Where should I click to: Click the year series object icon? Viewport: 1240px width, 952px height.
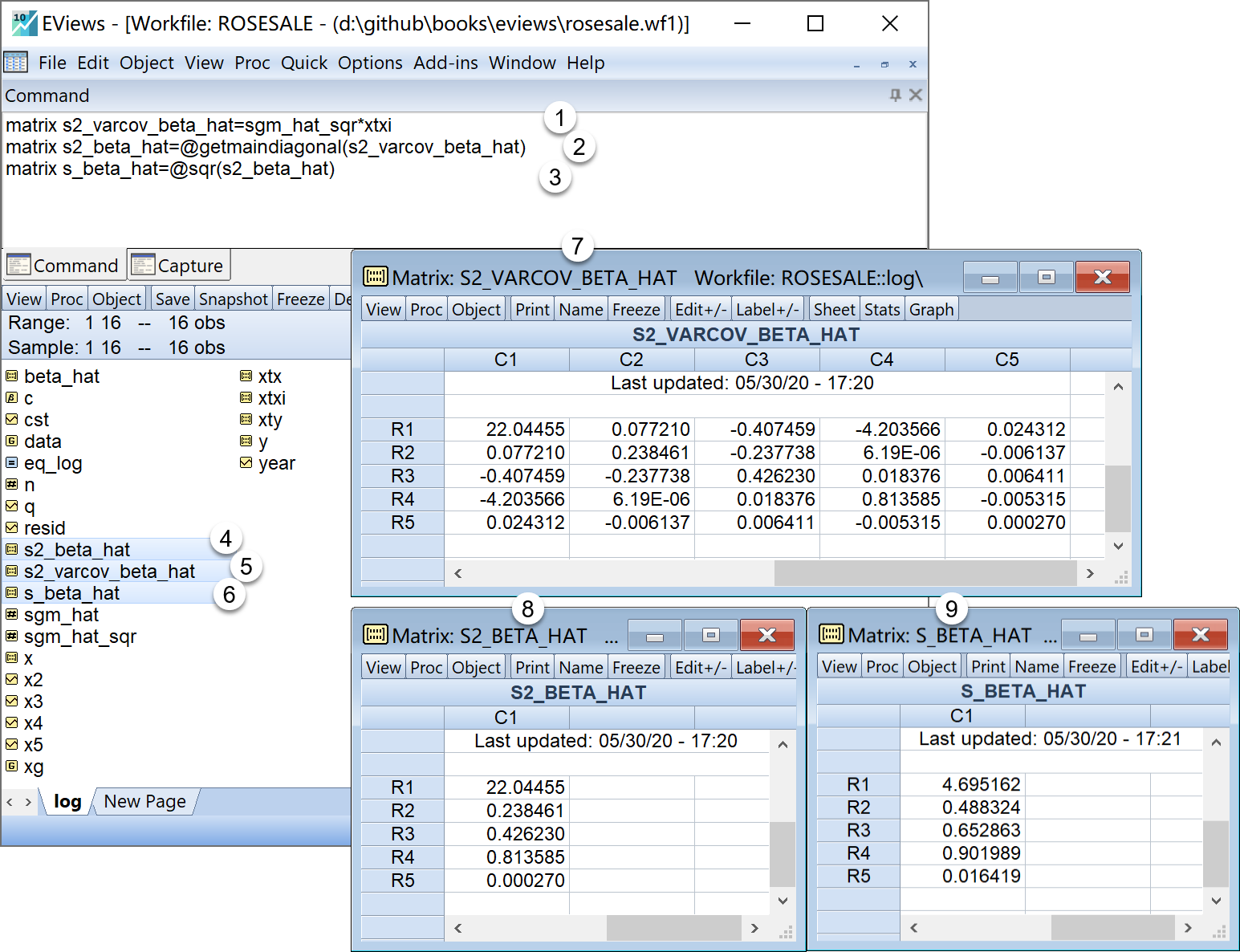[x=246, y=463]
